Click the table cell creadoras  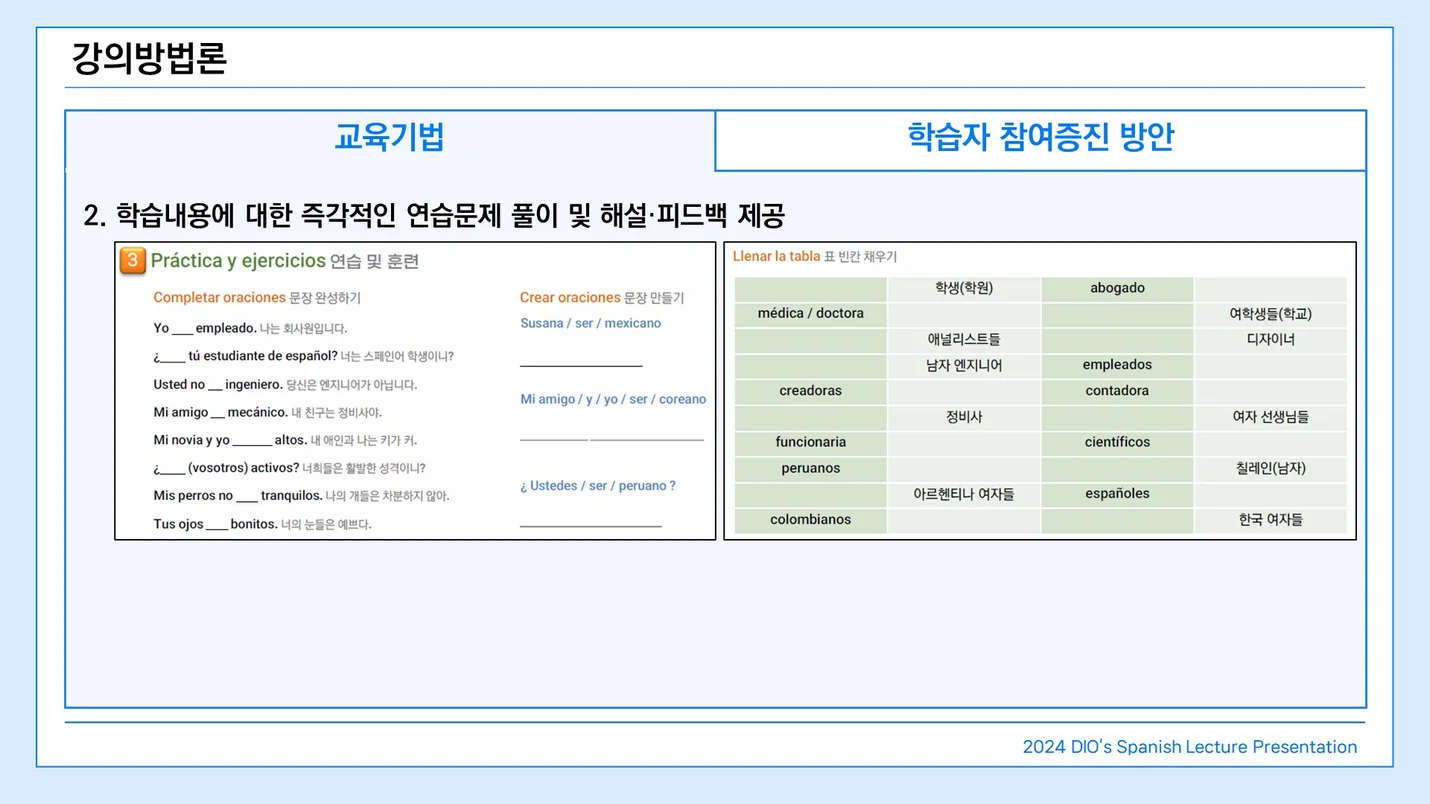[810, 391]
